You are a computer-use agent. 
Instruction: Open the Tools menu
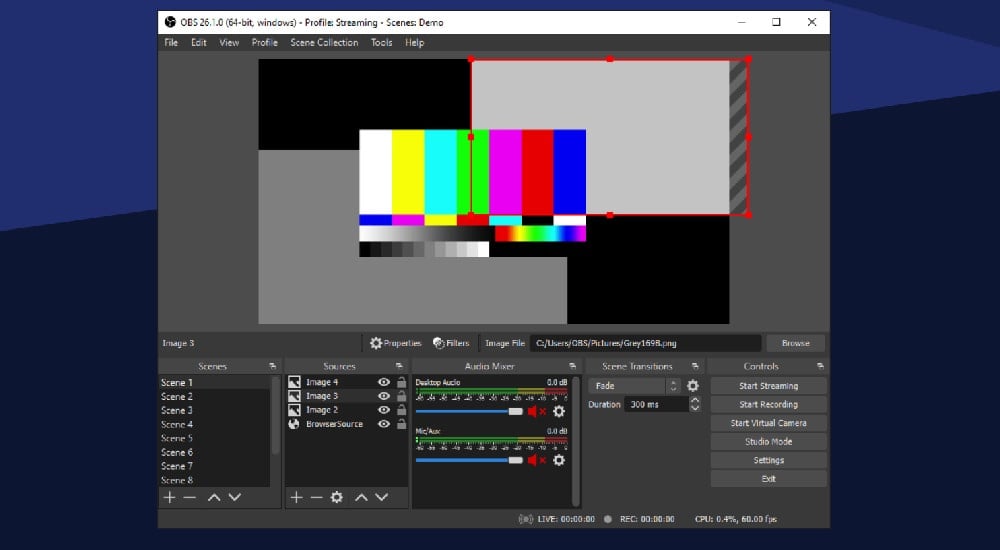[381, 43]
